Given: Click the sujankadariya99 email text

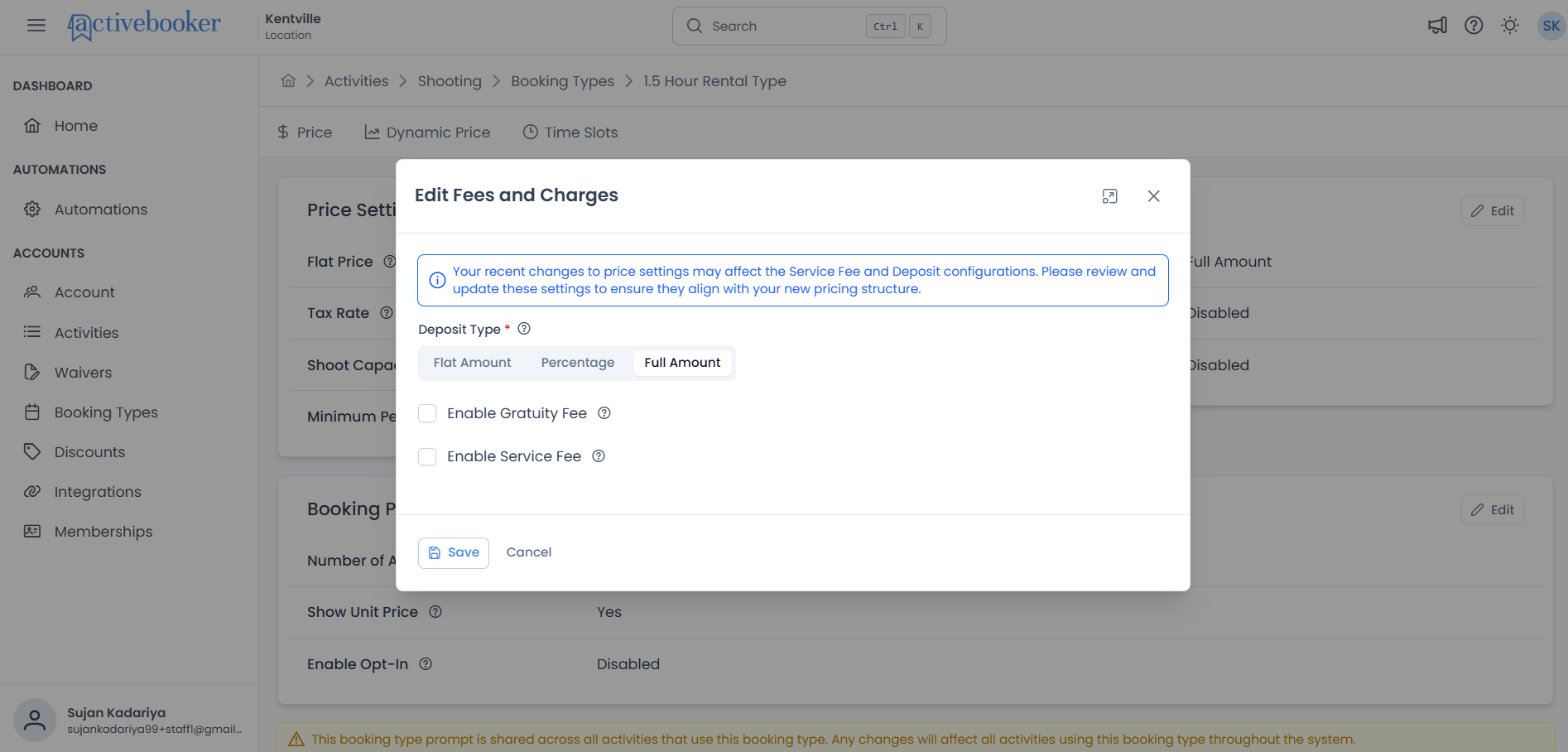Looking at the screenshot, I should point(154,730).
